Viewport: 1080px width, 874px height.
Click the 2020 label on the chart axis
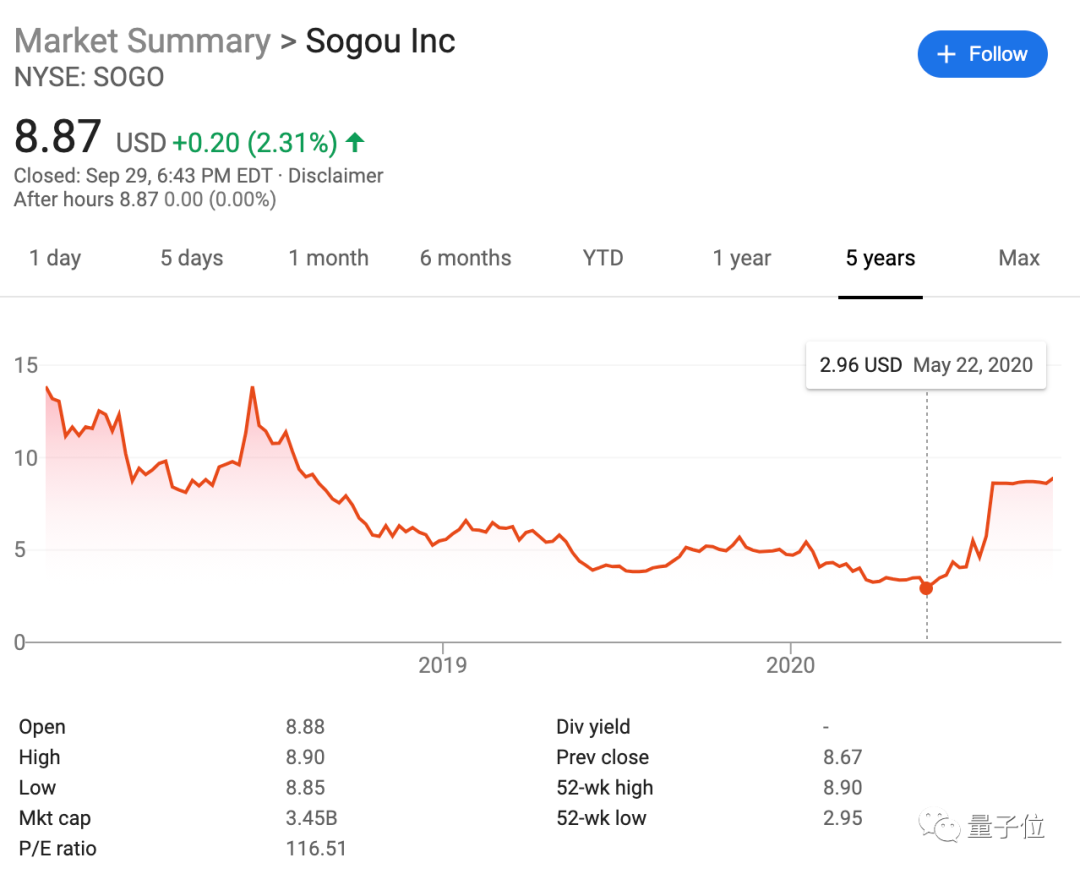(790, 665)
